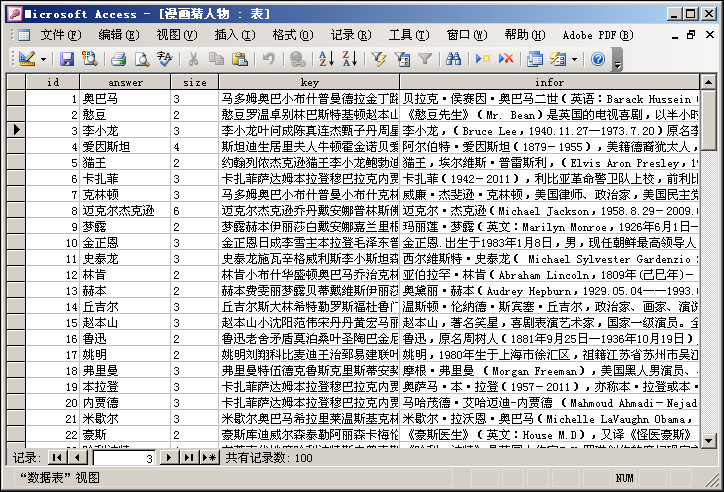Open the 记录(R) menu
The image size is (724, 492).
[351, 35]
